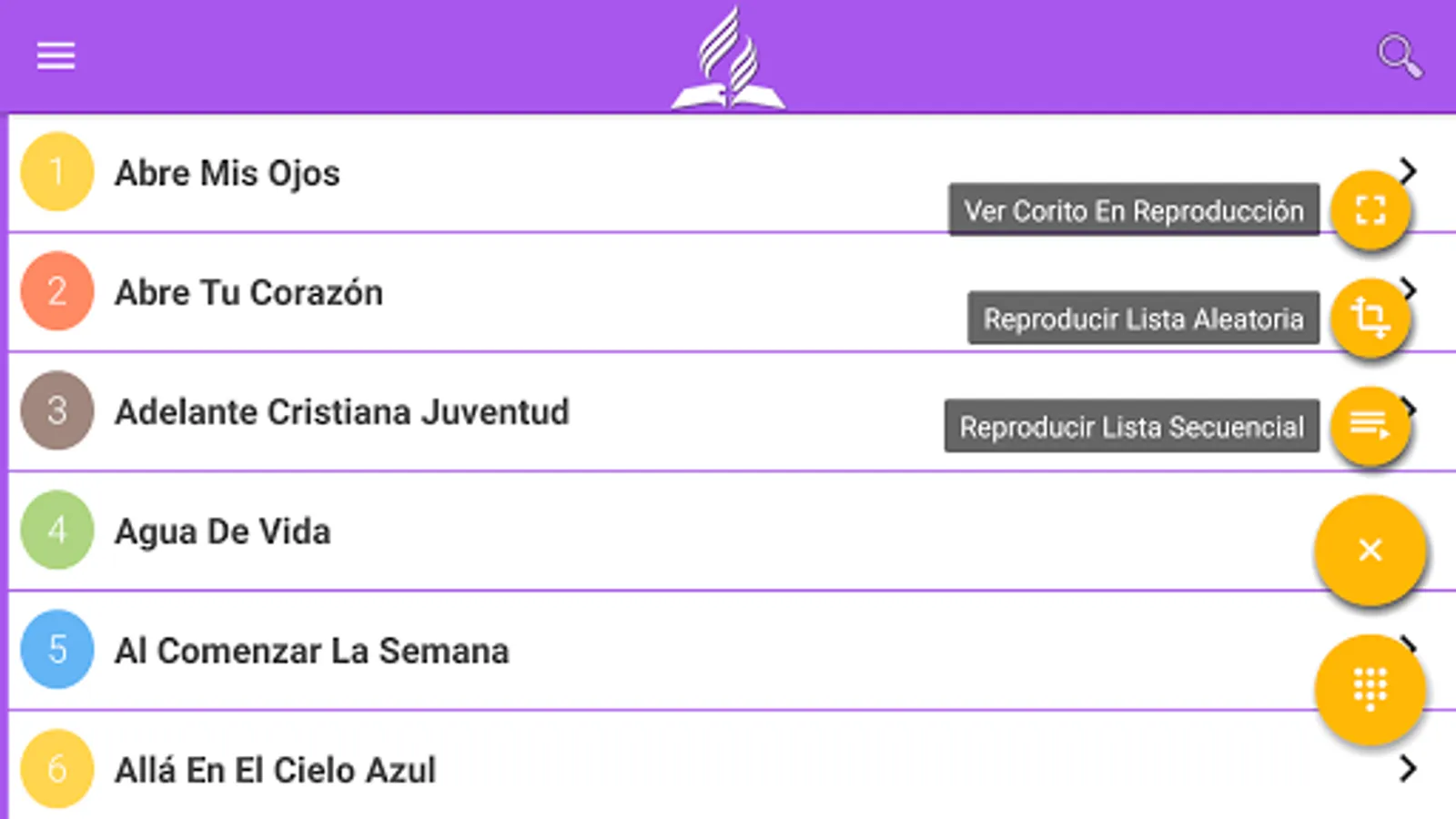Expand chevron for 'Allá En El Cielo Azul'
The width and height of the screenshot is (1456, 819).
1407,769
